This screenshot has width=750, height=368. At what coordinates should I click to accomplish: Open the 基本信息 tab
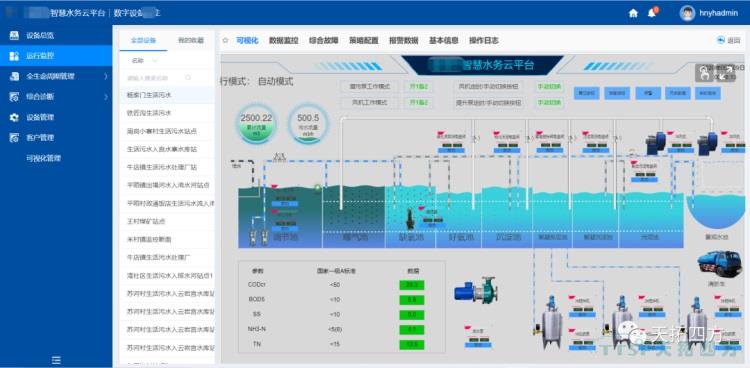point(444,41)
